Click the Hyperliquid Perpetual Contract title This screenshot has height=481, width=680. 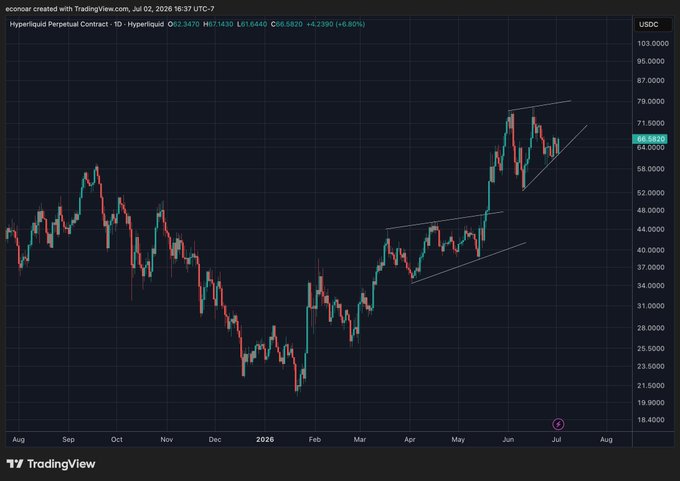(87, 24)
